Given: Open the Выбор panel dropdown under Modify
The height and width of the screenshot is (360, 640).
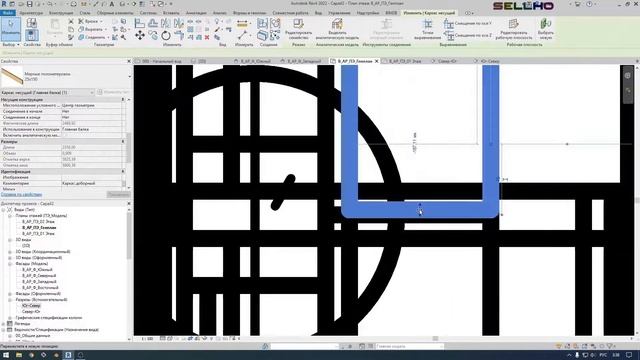Looking at the screenshot, I should [x=11, y=44].
